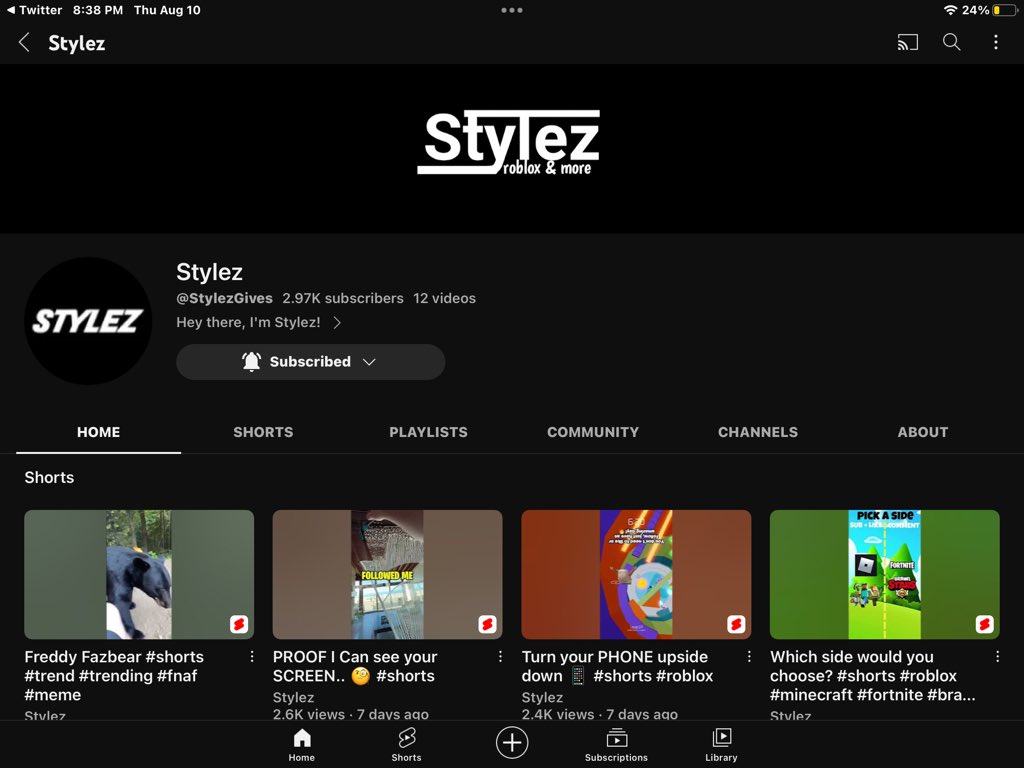Expand channel description 'Hey there, I'm Stylez!'

[259, 323]
